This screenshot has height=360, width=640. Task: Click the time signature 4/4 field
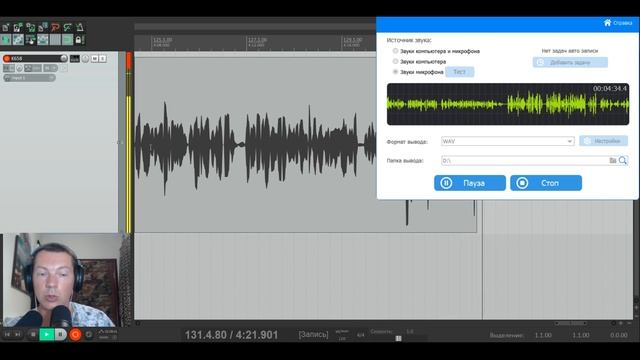360,335
